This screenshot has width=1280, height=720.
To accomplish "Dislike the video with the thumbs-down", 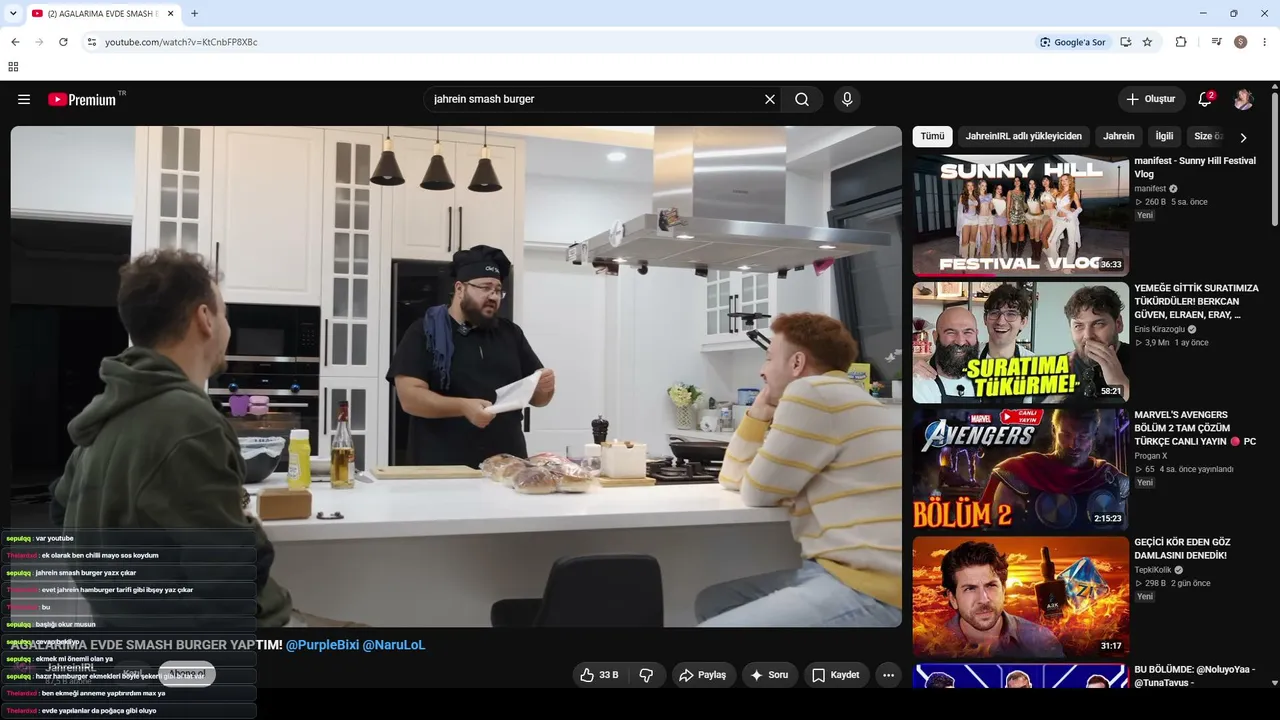I will [646, 675].
